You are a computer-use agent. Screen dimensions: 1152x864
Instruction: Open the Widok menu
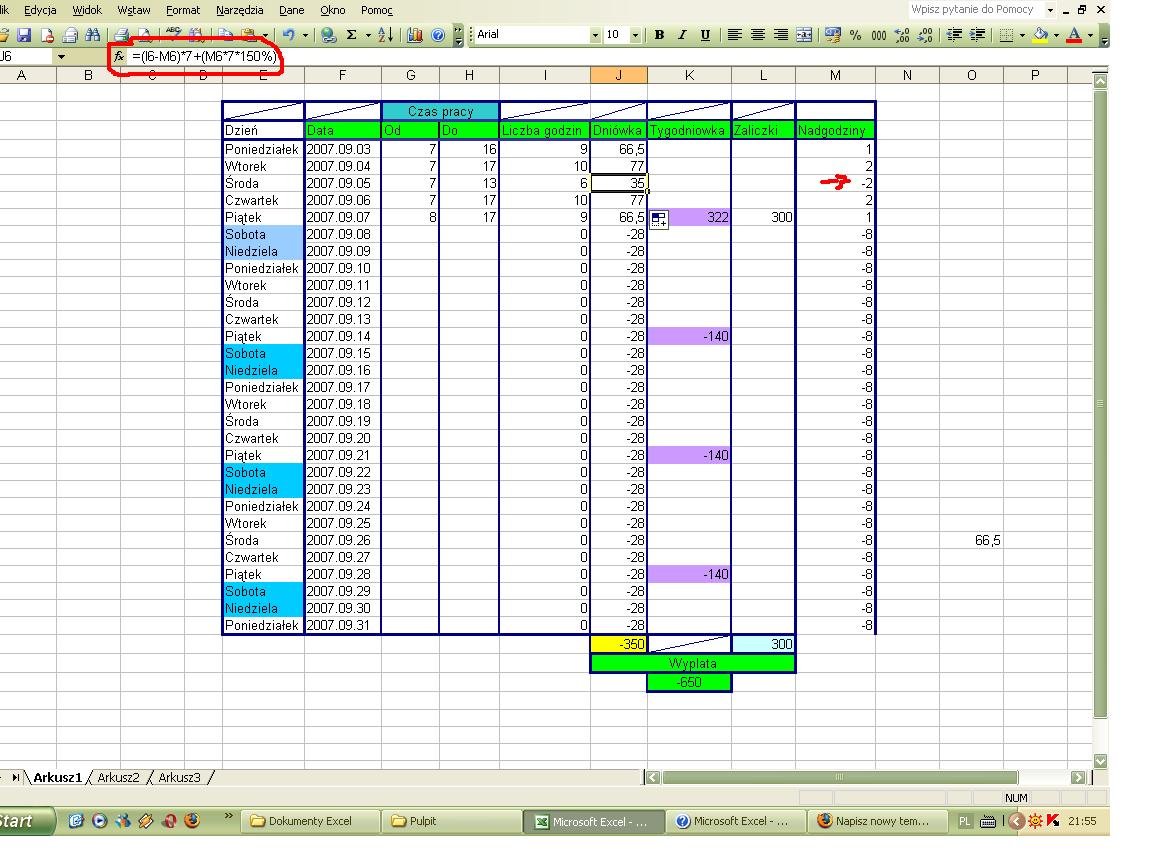tap(87, 10)
